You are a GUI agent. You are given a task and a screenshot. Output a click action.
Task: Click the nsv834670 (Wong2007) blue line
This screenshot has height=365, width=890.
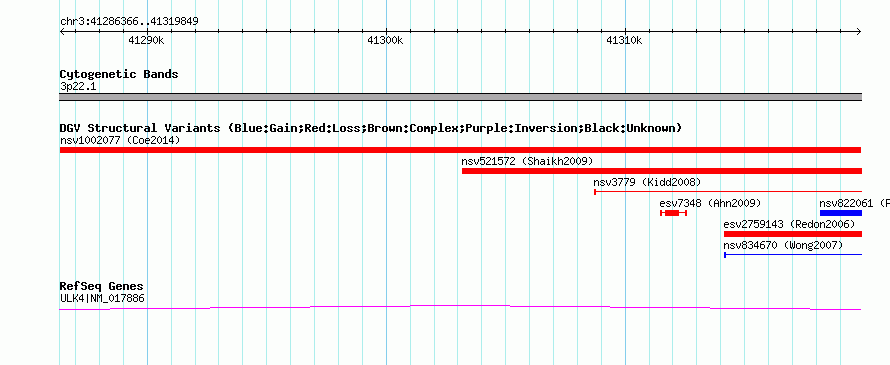[793, 255]
